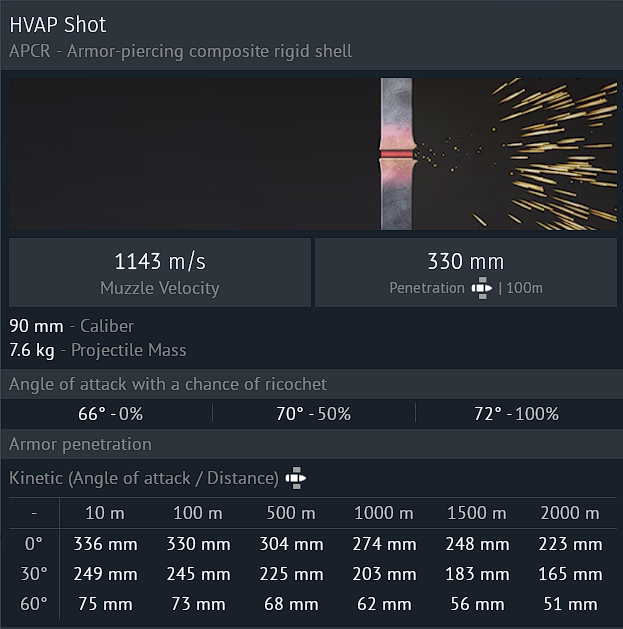Select the 70° - 50% ricochet cell
Viewport: 623px width, 629px height.
click(x=313, y=414)
